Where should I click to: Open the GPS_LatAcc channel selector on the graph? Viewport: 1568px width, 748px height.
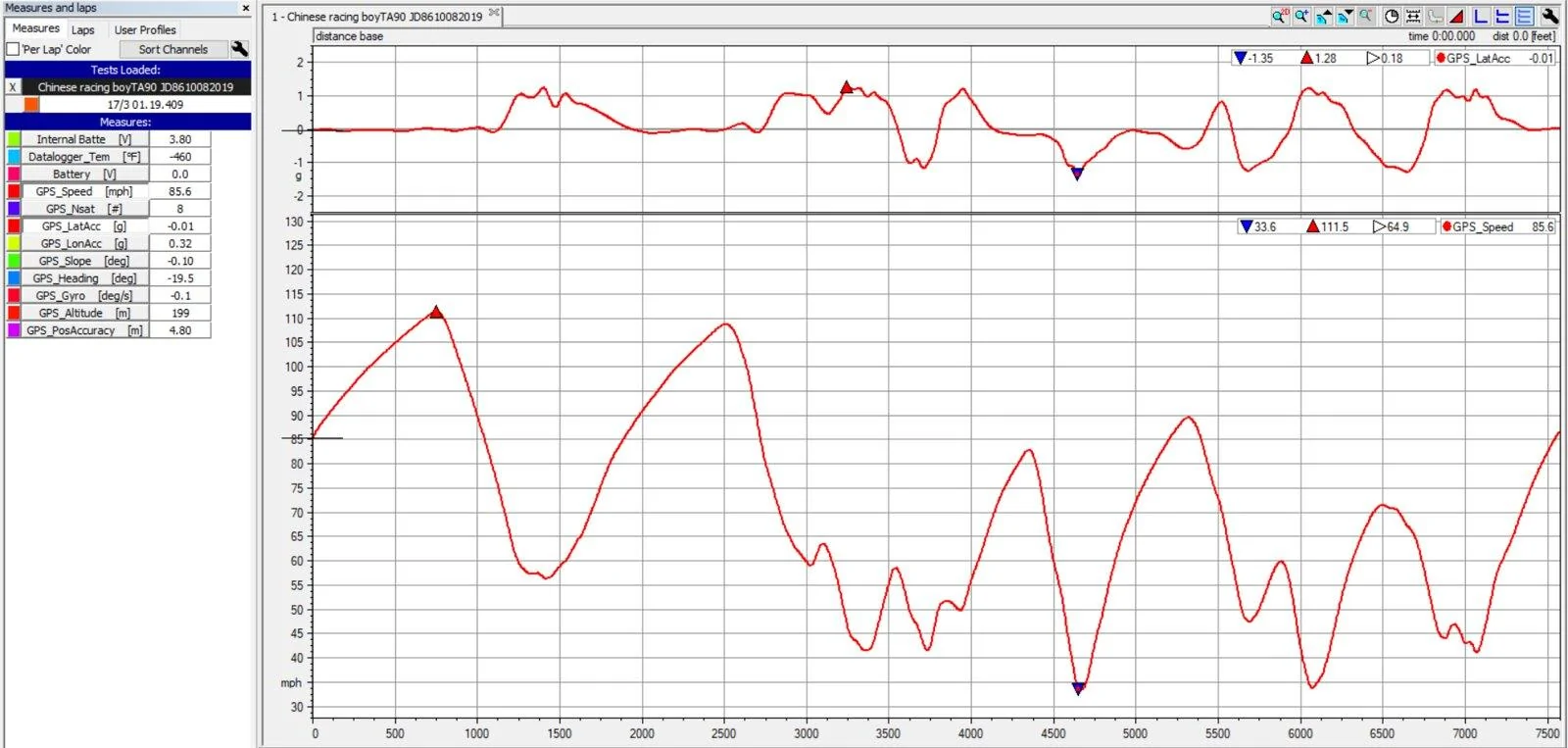click(x=1478, y=58)
